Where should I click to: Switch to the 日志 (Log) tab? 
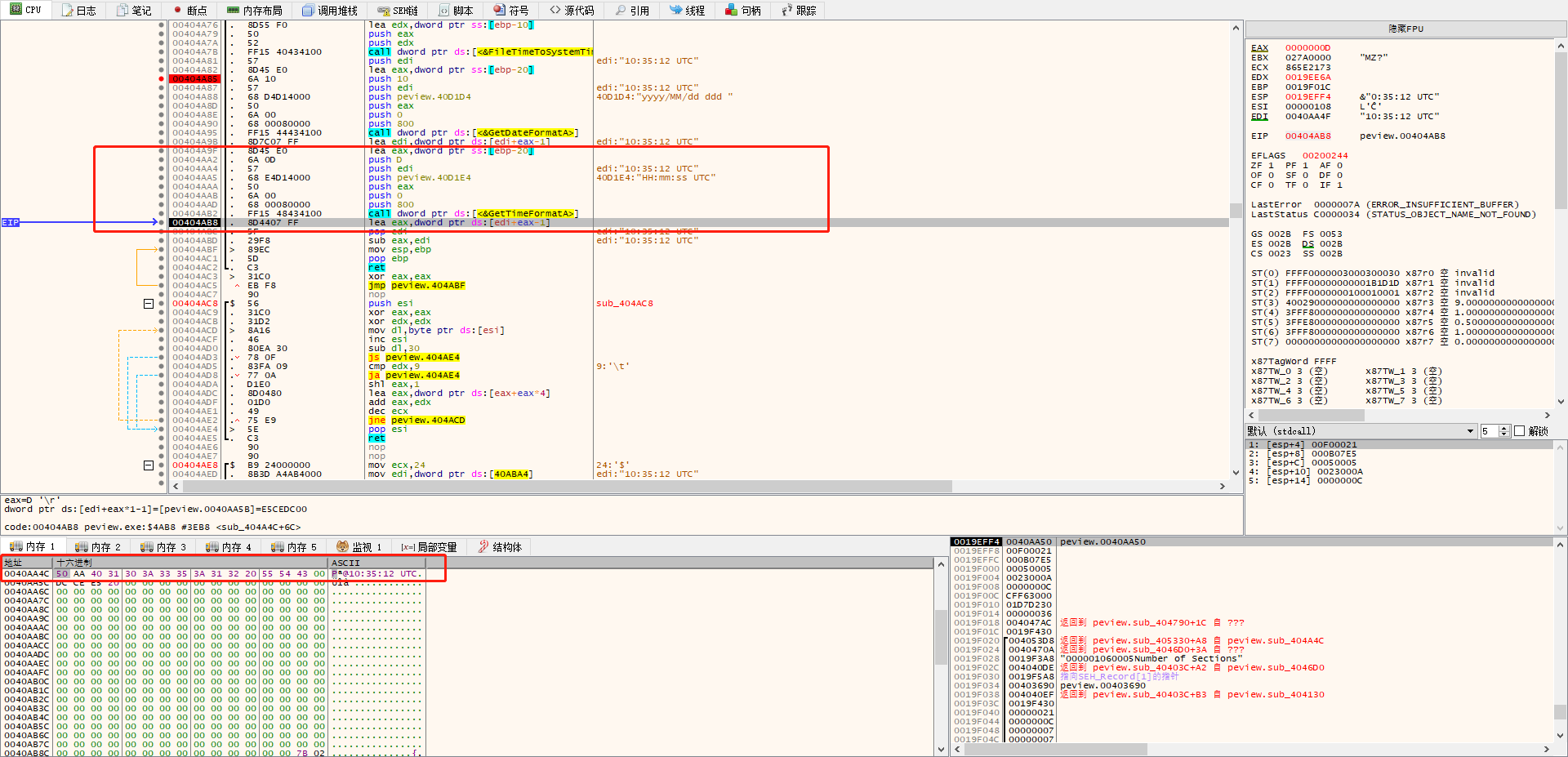pyautogui.click(x=79, y=10)
